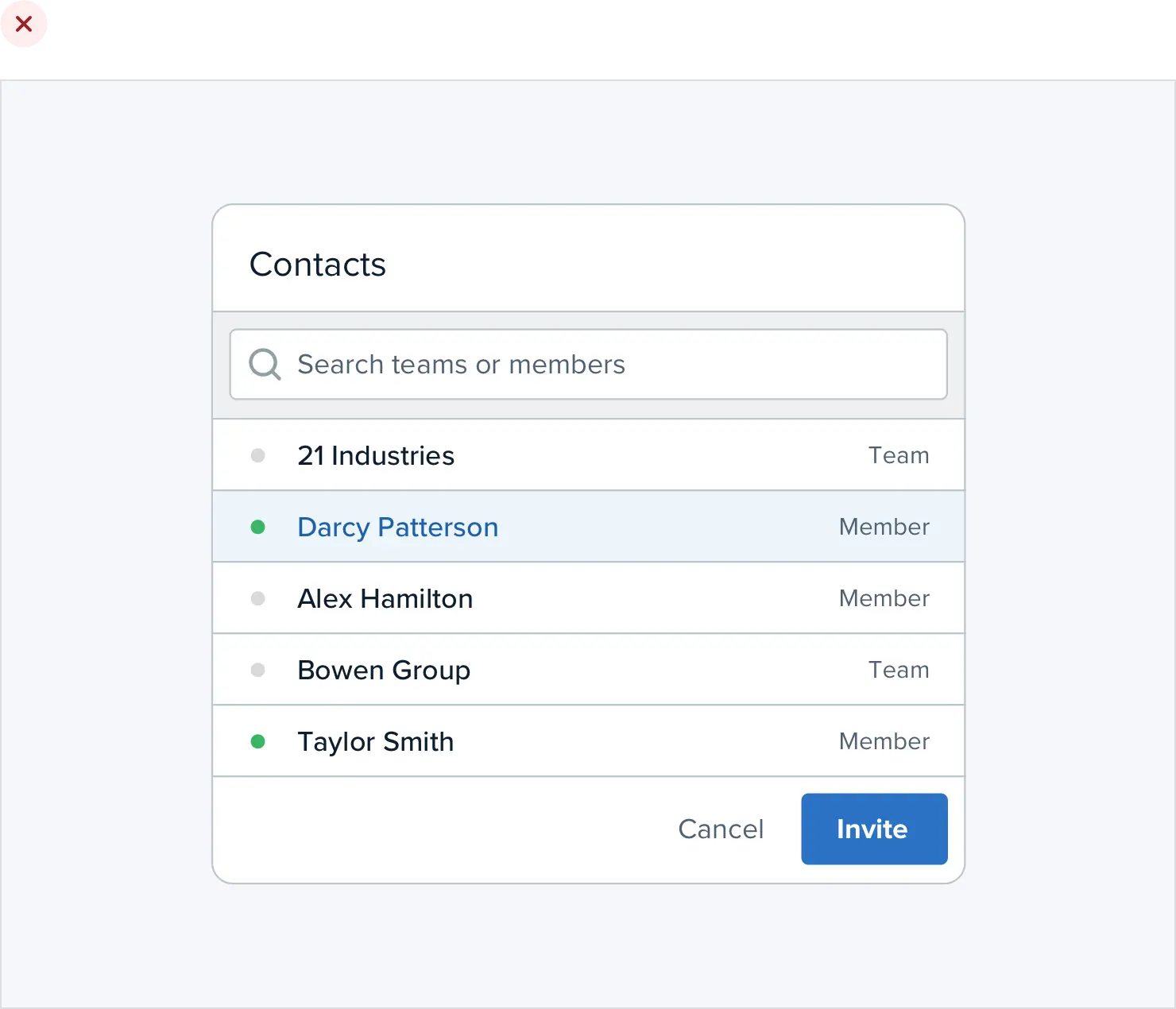Cancel the Contacts dialog
The width and height of the screenshot is (1176, 1009).
721,829
